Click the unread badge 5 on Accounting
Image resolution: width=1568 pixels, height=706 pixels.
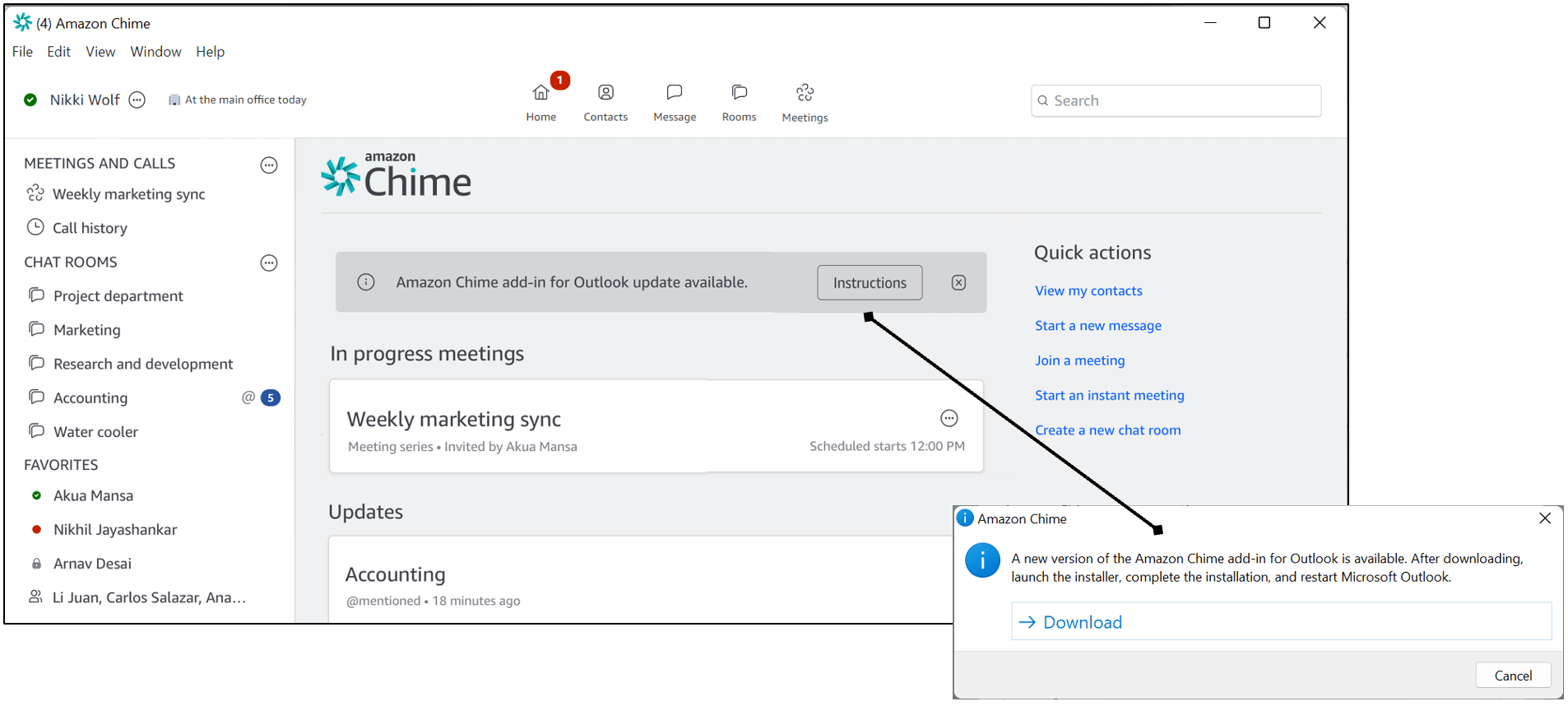[271, 398]
